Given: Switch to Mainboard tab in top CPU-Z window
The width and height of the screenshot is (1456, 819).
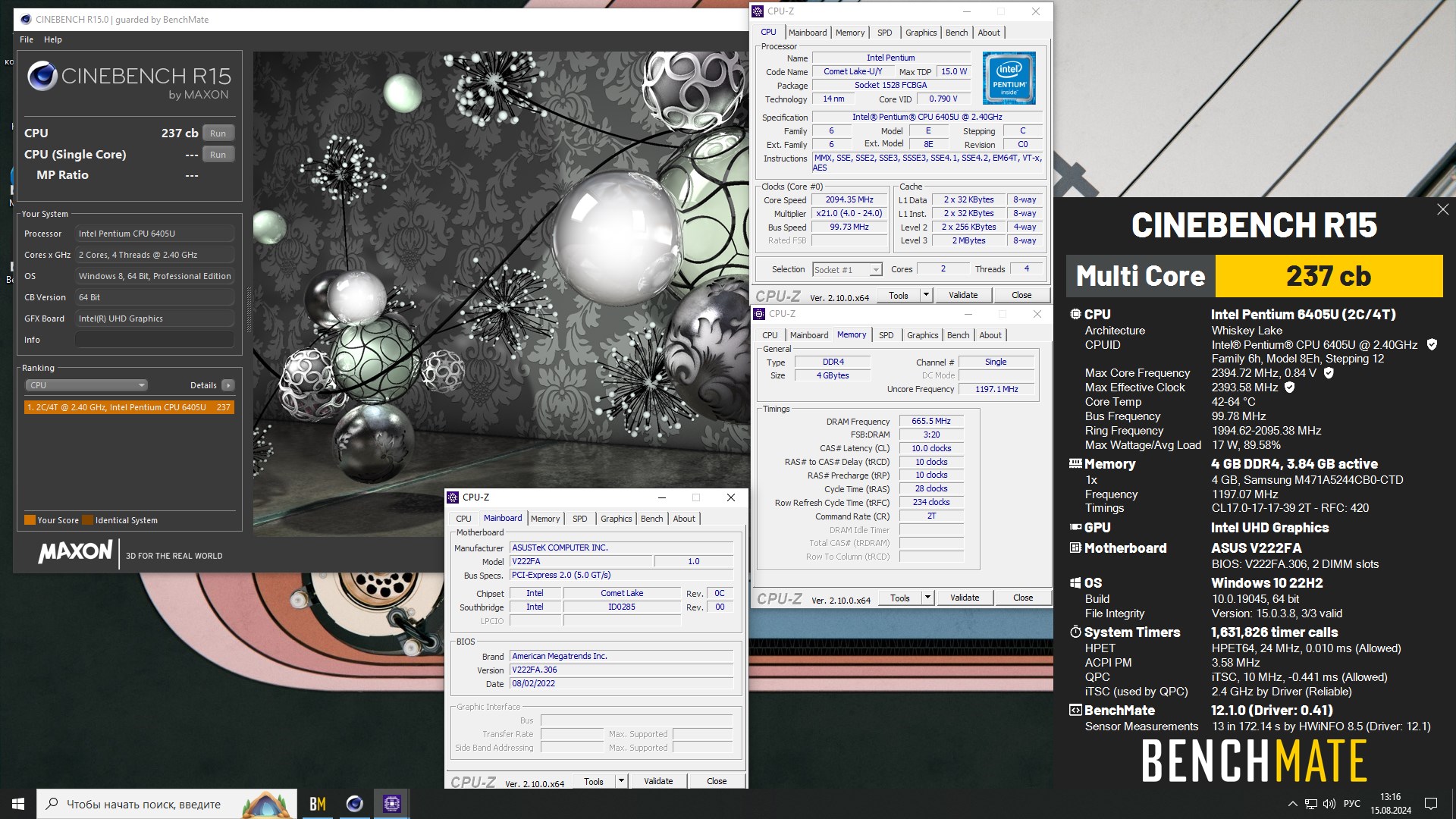Looking at the screenshot, I should [x=808, y=33].
